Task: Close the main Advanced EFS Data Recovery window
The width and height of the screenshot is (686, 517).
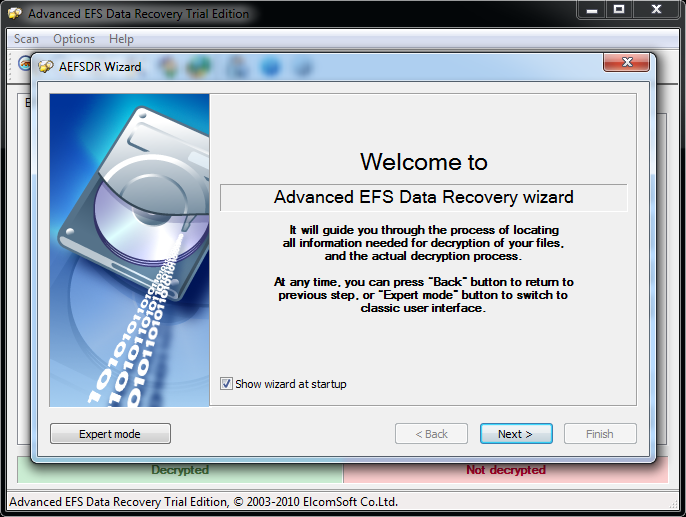Action: coord(656,10)
